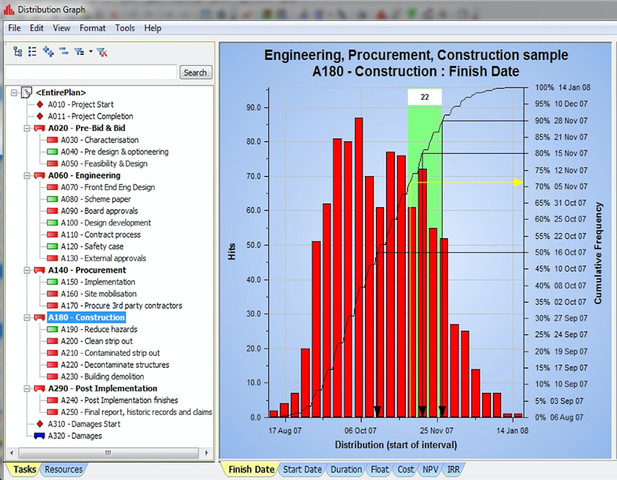
Task: Select the Tasks tab
Action: click(24, 469)
